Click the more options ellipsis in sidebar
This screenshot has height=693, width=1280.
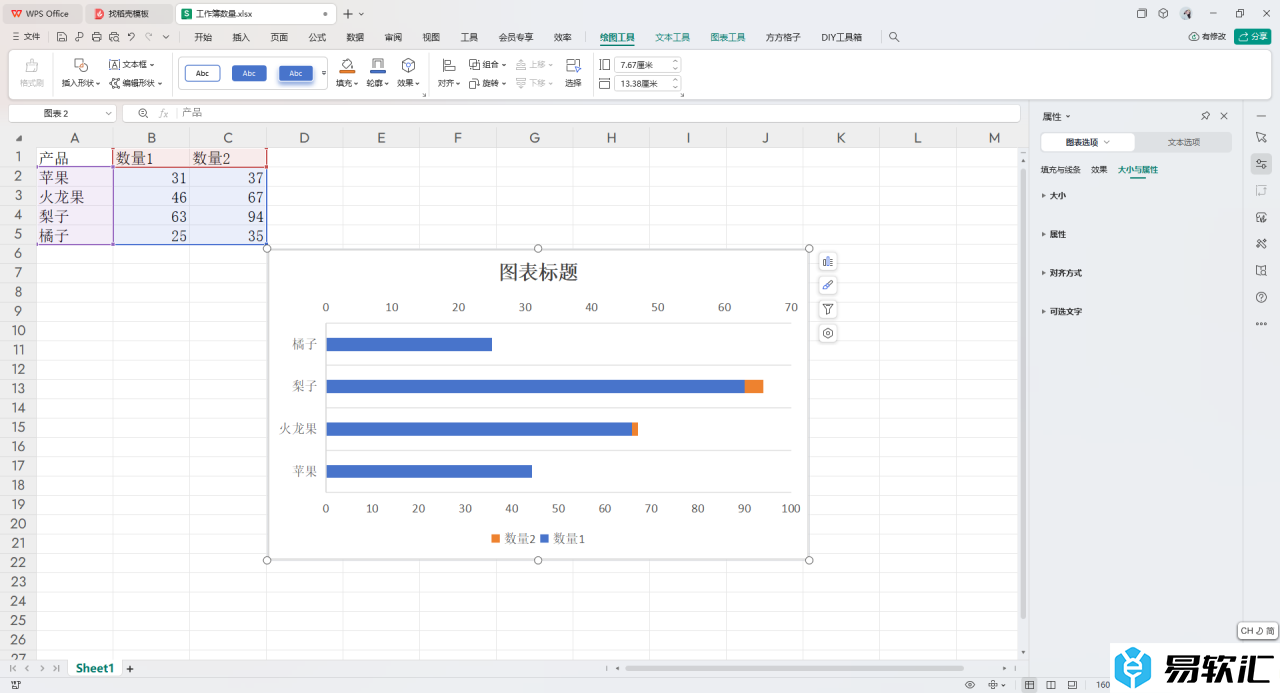click(x=1261, y=324)
